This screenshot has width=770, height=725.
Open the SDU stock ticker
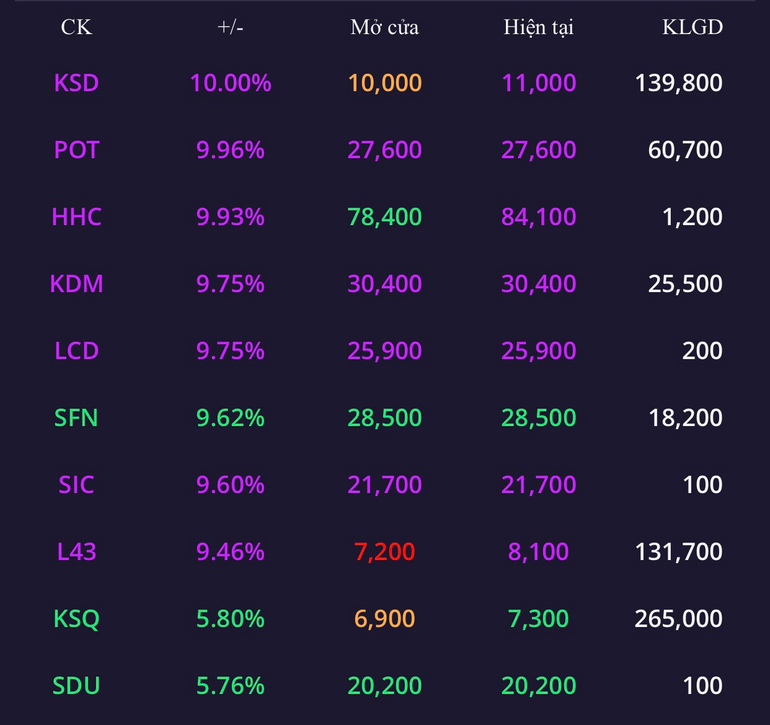pyautogui.click(x=76, y=685)
